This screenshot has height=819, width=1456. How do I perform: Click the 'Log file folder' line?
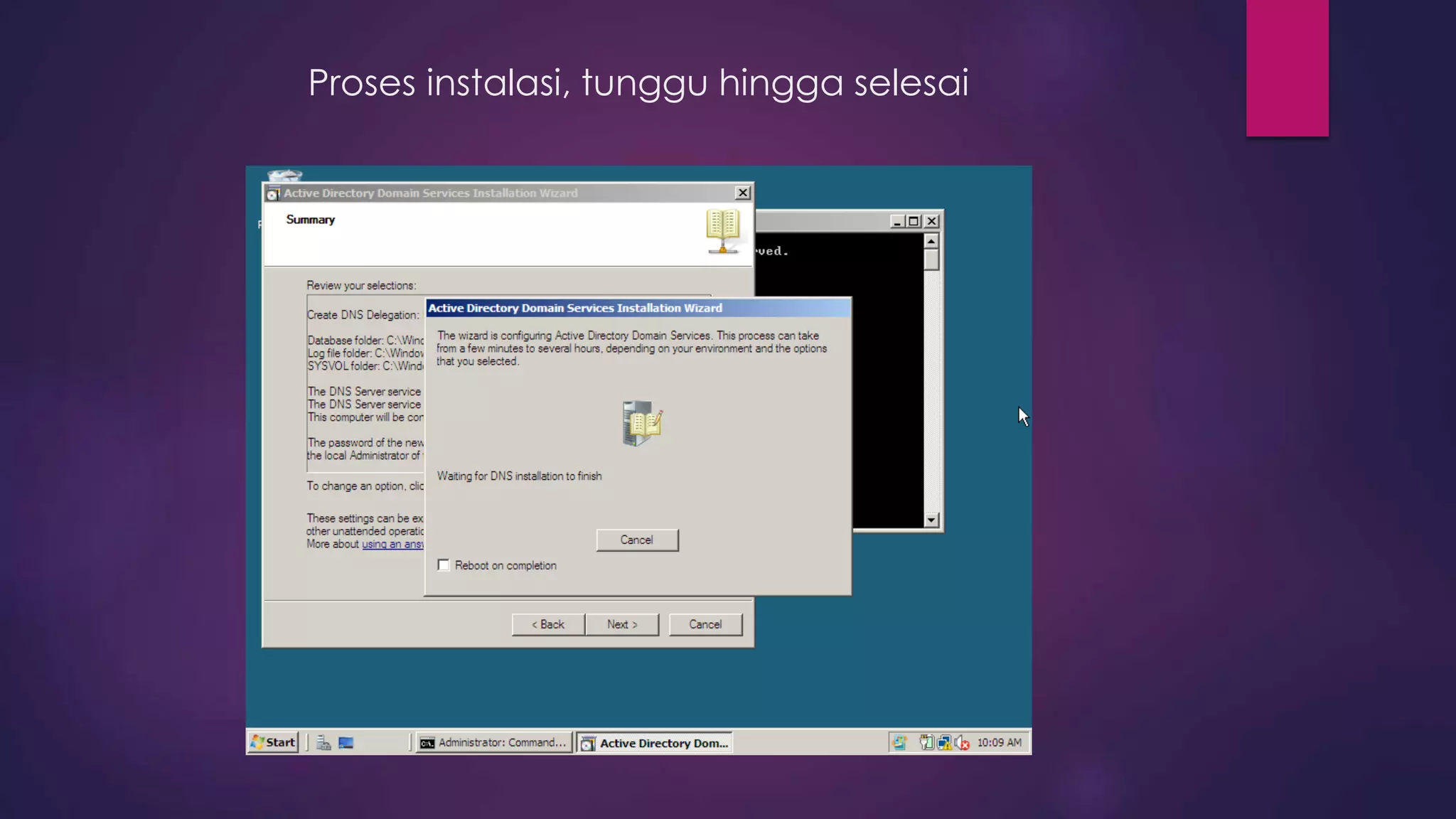365,353
